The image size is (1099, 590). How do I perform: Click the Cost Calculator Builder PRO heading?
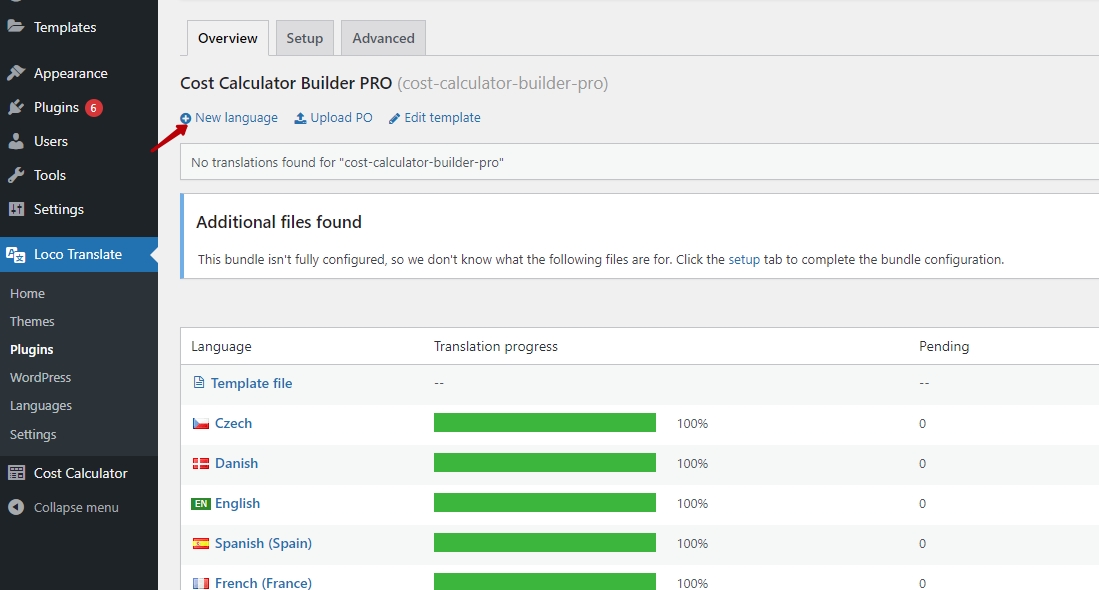click(x=286, y=83)
